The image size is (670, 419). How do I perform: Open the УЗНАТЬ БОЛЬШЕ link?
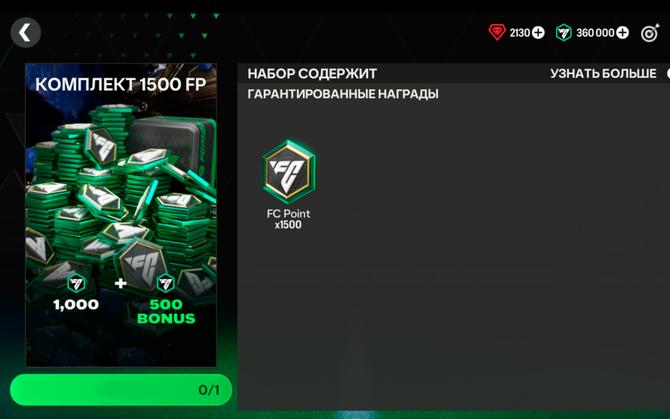click(603, 74)
